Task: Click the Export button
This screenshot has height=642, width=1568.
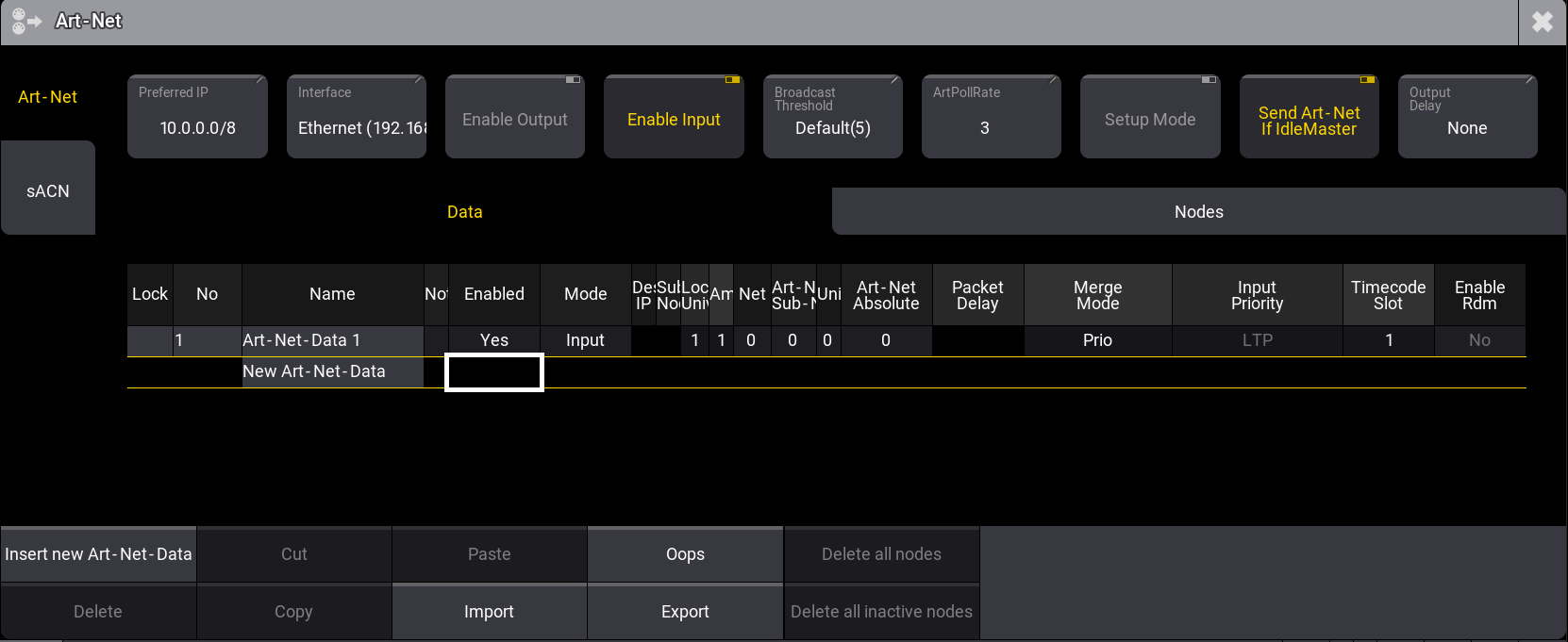Action: coord(685,612)
